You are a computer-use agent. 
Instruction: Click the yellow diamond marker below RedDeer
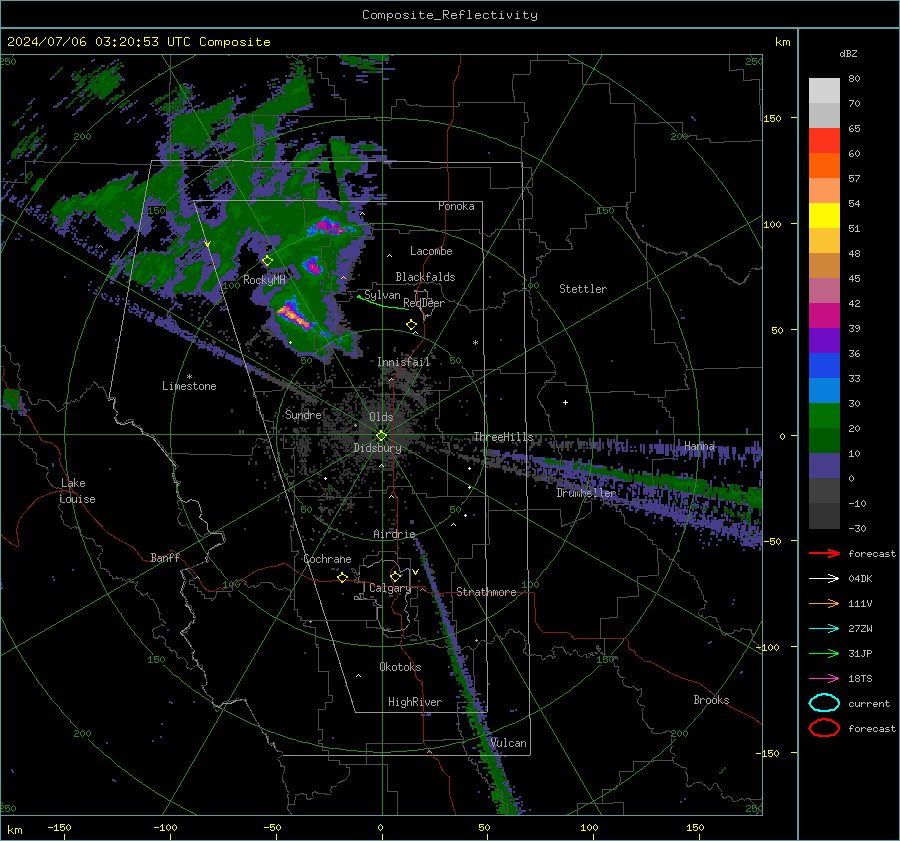(411, 325)
